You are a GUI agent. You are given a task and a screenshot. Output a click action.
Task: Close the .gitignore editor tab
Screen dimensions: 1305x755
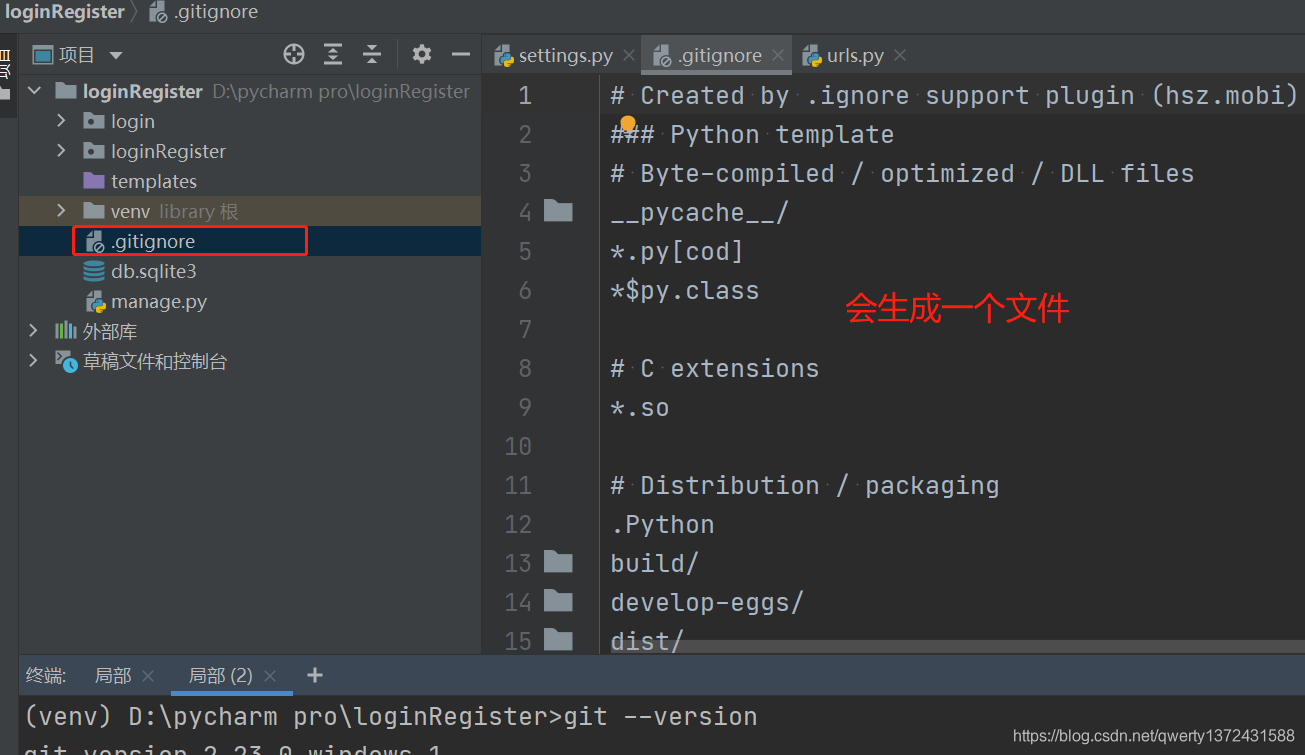pos(779,56)
